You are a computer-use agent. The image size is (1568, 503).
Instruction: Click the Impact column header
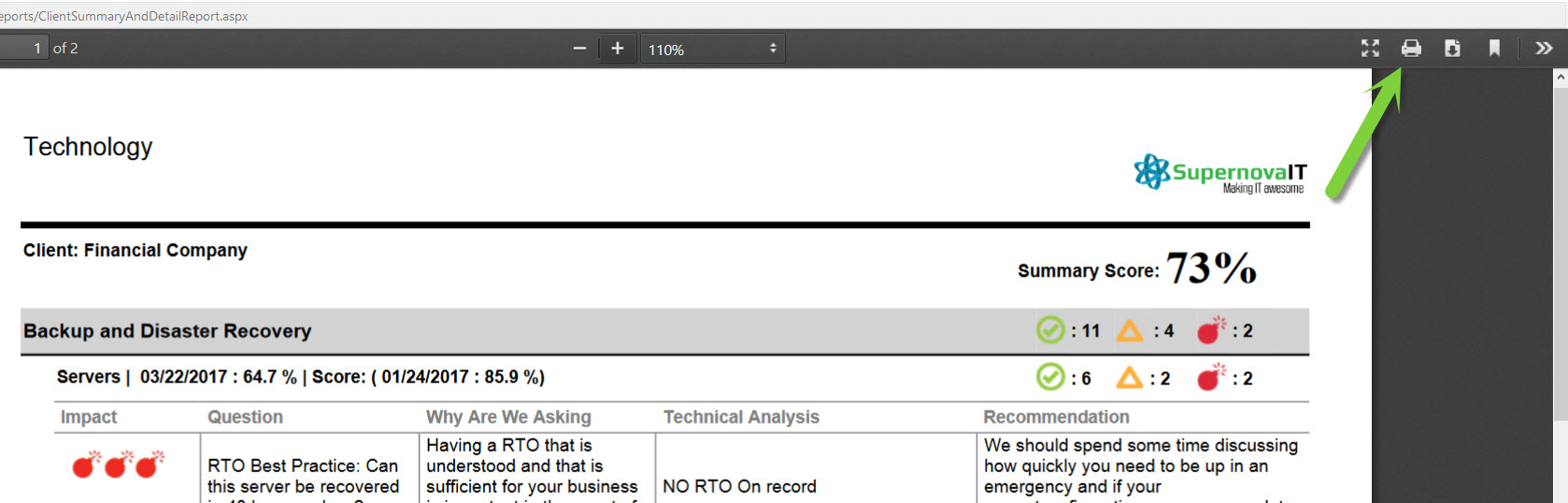tap(89, 417)
